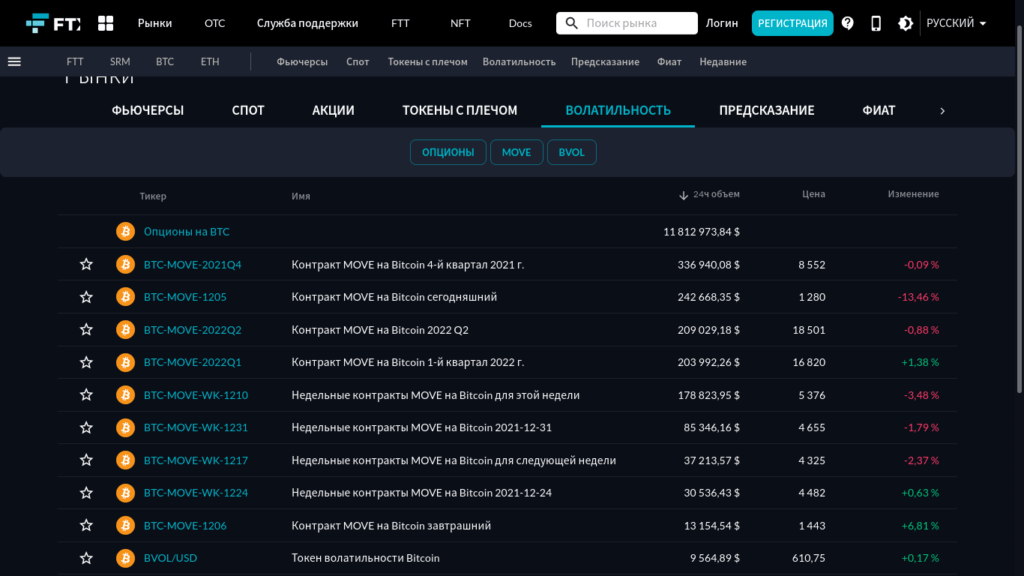Click Bitcoin icon next to Опционы на BTC

pyautogui.click(x=125, y=232)
